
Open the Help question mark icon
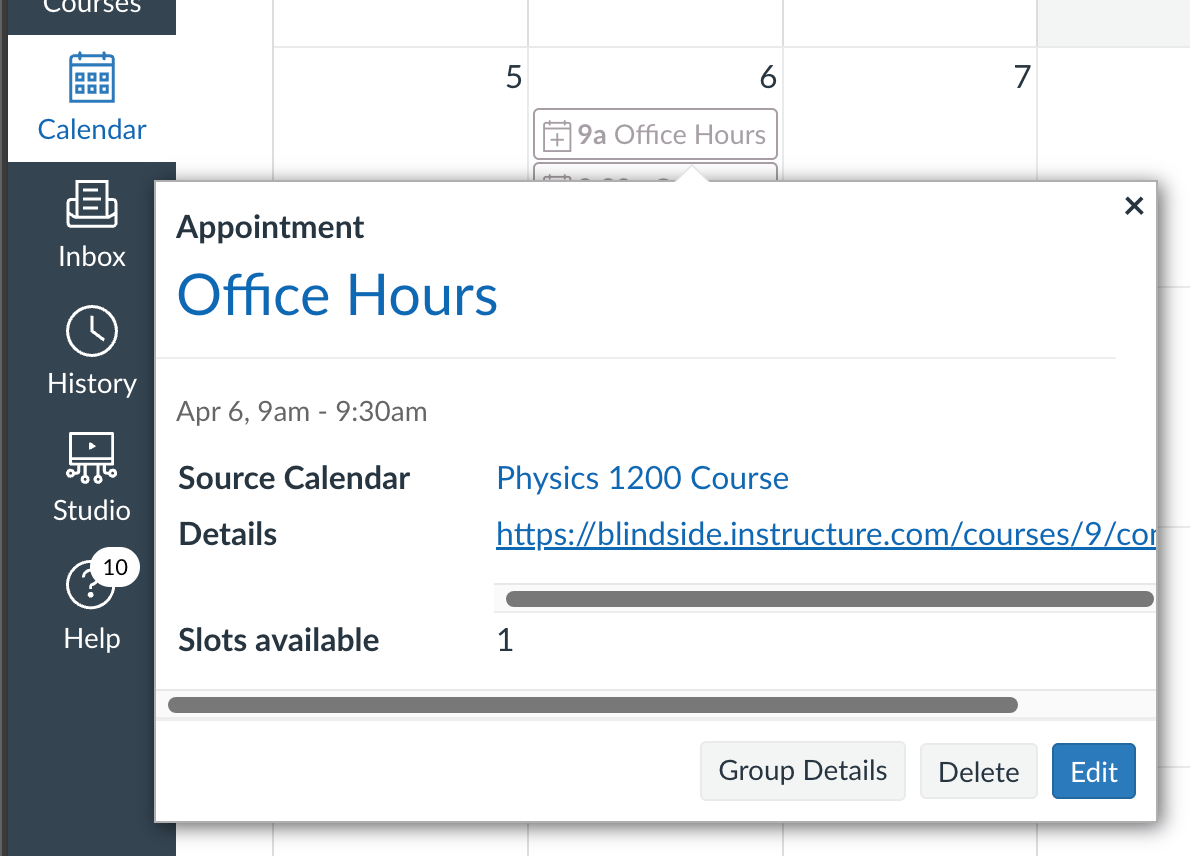(x=90, y=584)
